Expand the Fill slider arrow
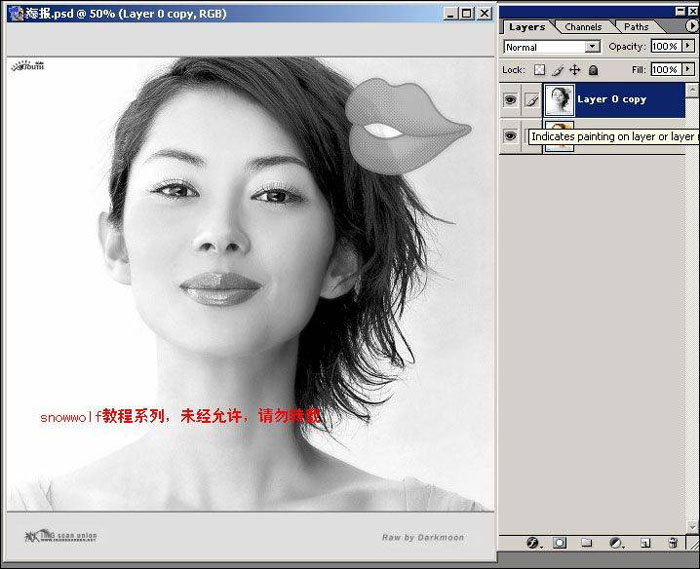 689,70
